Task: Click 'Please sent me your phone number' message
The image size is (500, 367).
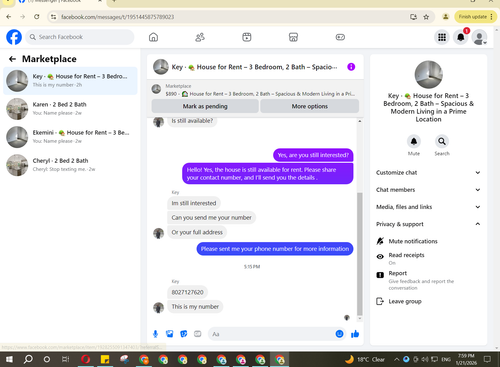Action: pos(275,249)
